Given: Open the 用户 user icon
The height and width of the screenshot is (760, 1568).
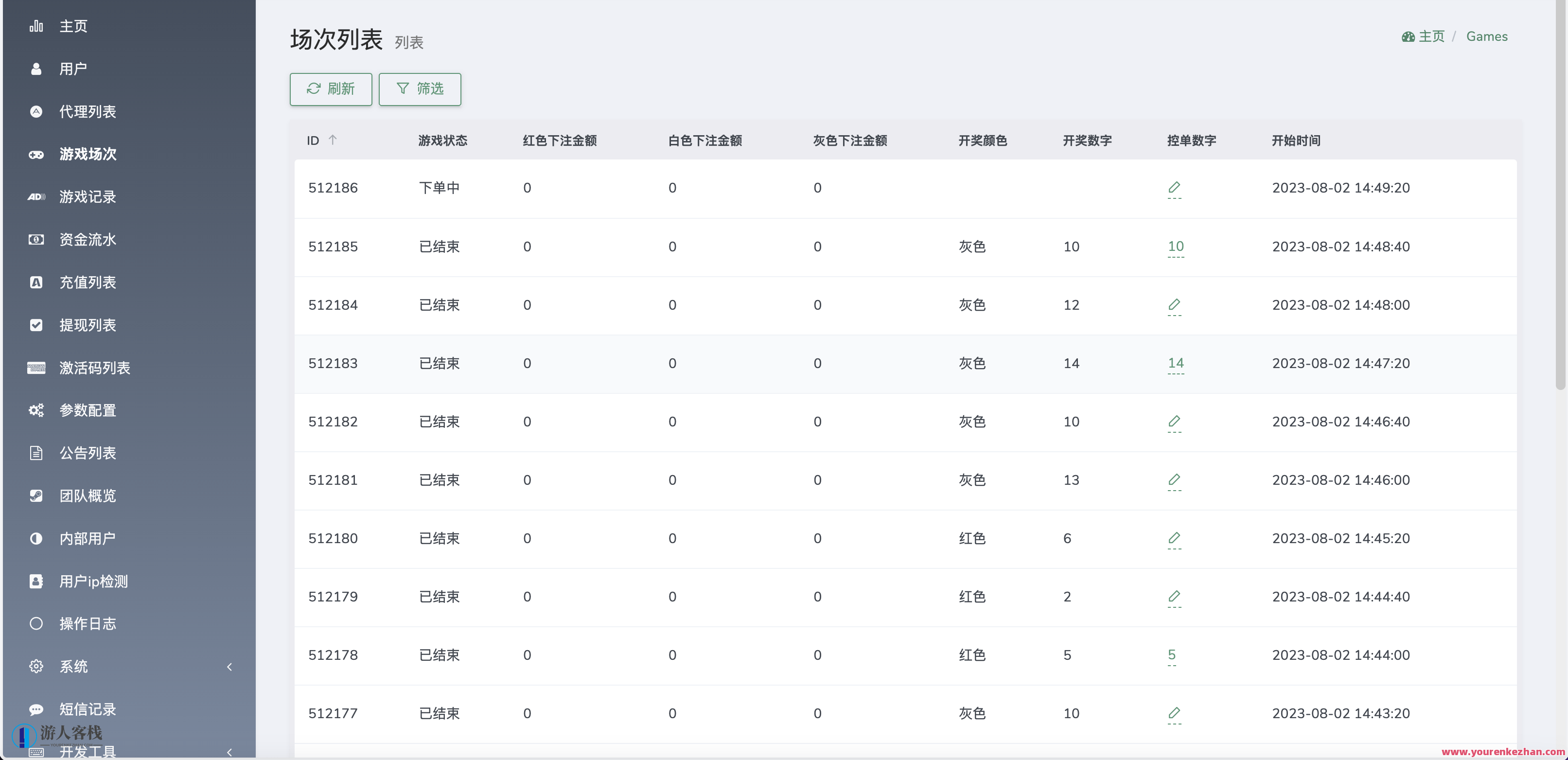Looking at the screenshot, I should tap(36, 69).
